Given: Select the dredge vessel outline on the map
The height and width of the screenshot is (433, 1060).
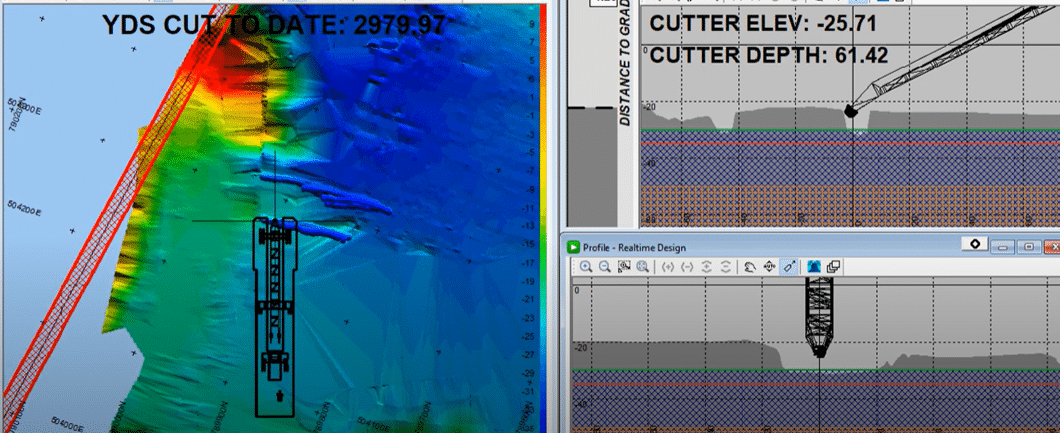Looking at the screenshot, I should coord(274,315).
